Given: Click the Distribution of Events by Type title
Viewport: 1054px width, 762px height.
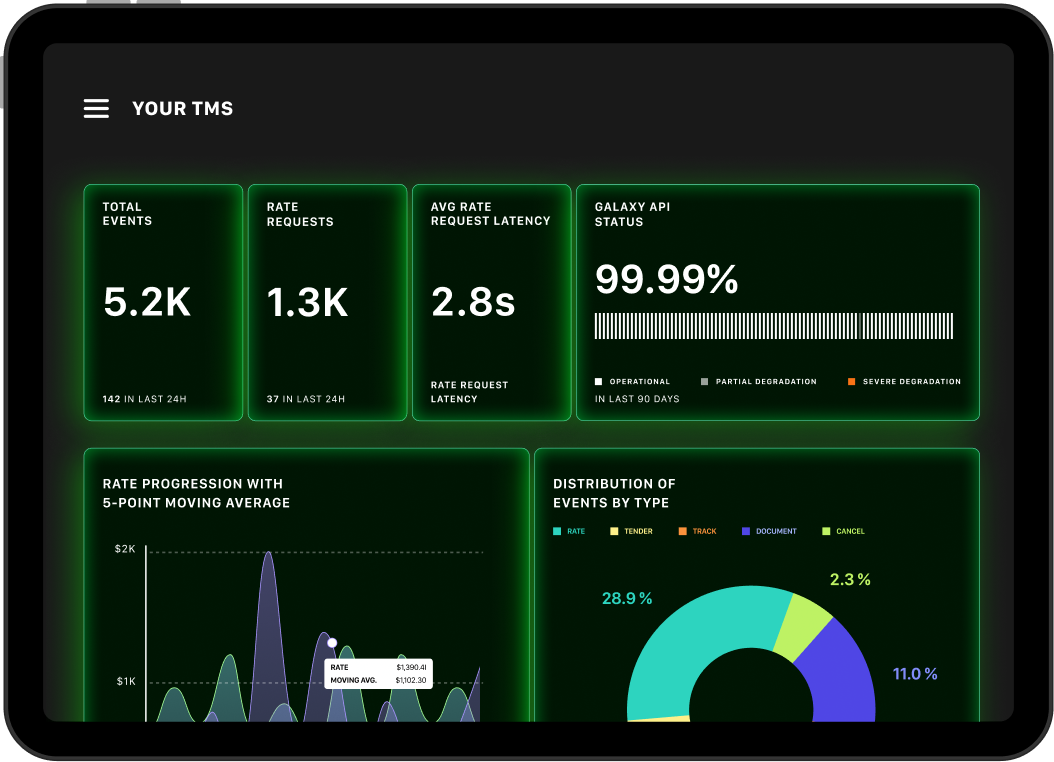Looking at the screenshot, I should coord(614,493).
